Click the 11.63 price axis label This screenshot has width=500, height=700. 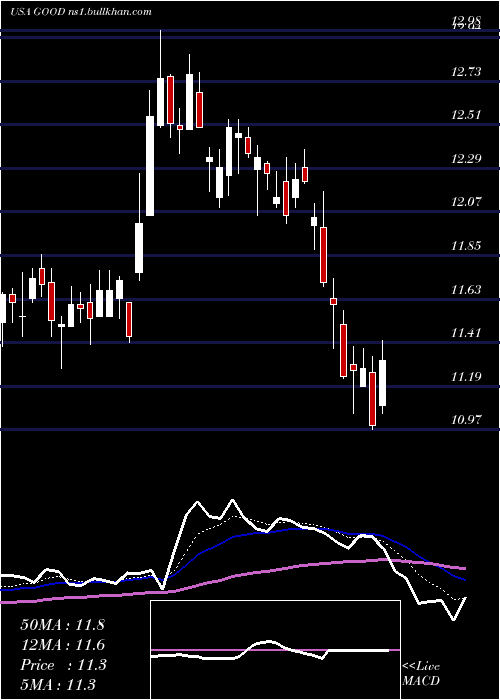(467, 290)
